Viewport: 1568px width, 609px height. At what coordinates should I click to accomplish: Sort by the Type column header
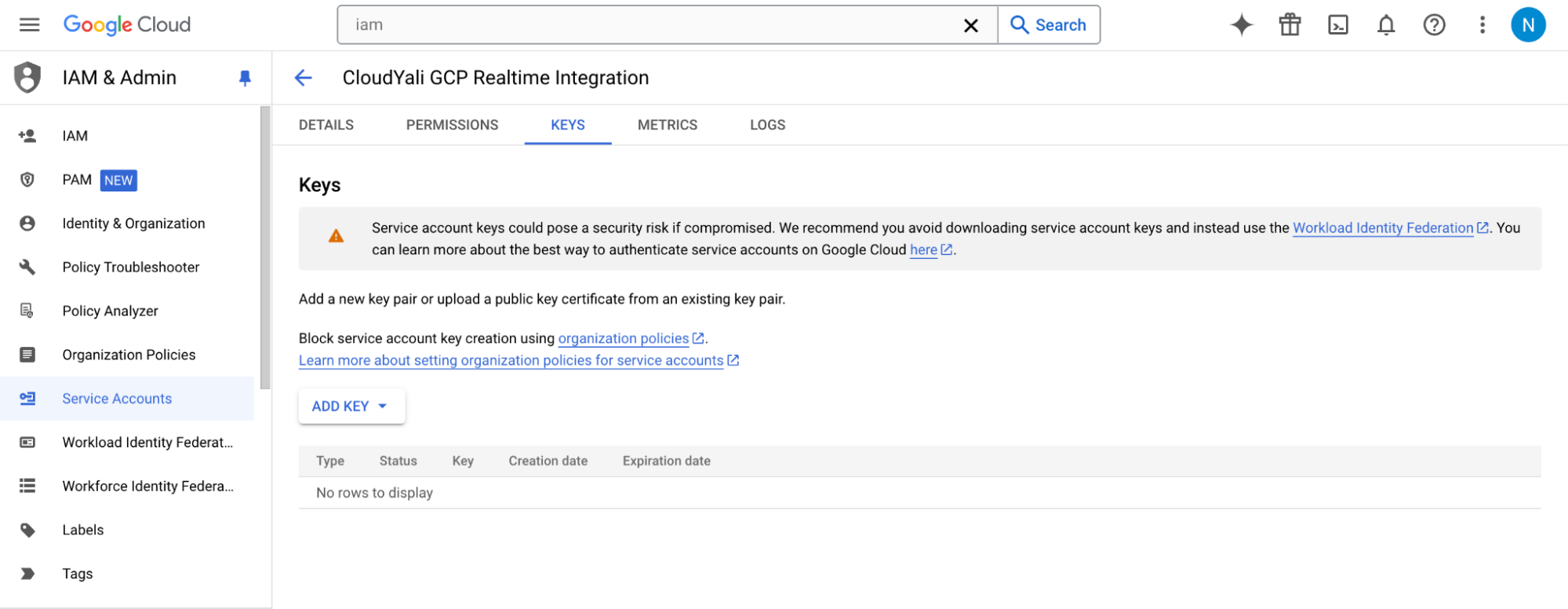(330, 461)
